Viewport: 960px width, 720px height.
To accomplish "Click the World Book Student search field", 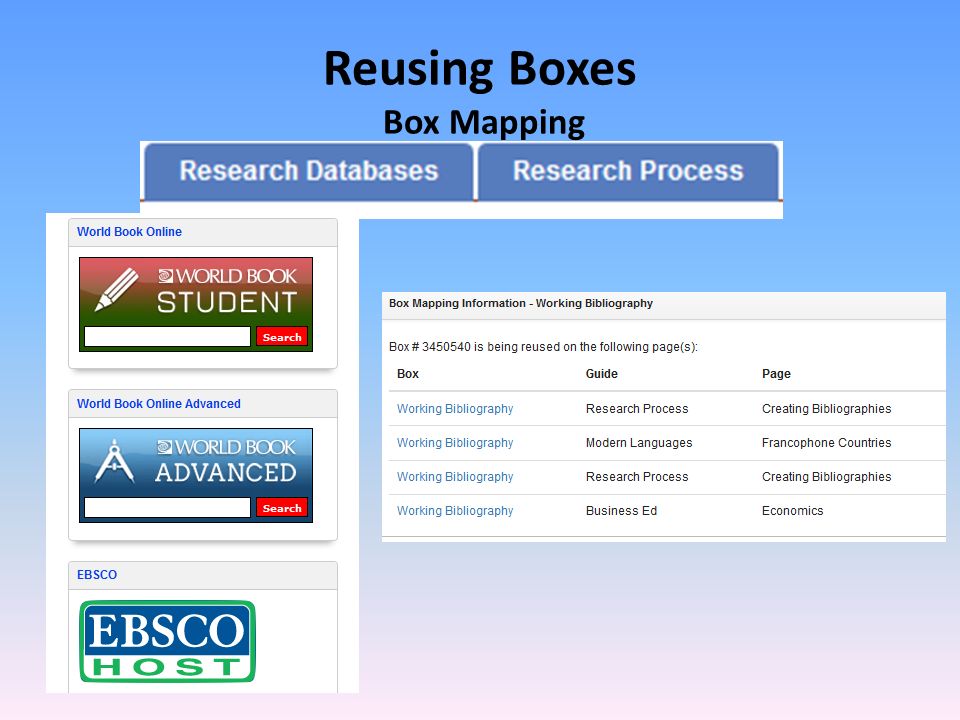I will click(x=167, y=336).
